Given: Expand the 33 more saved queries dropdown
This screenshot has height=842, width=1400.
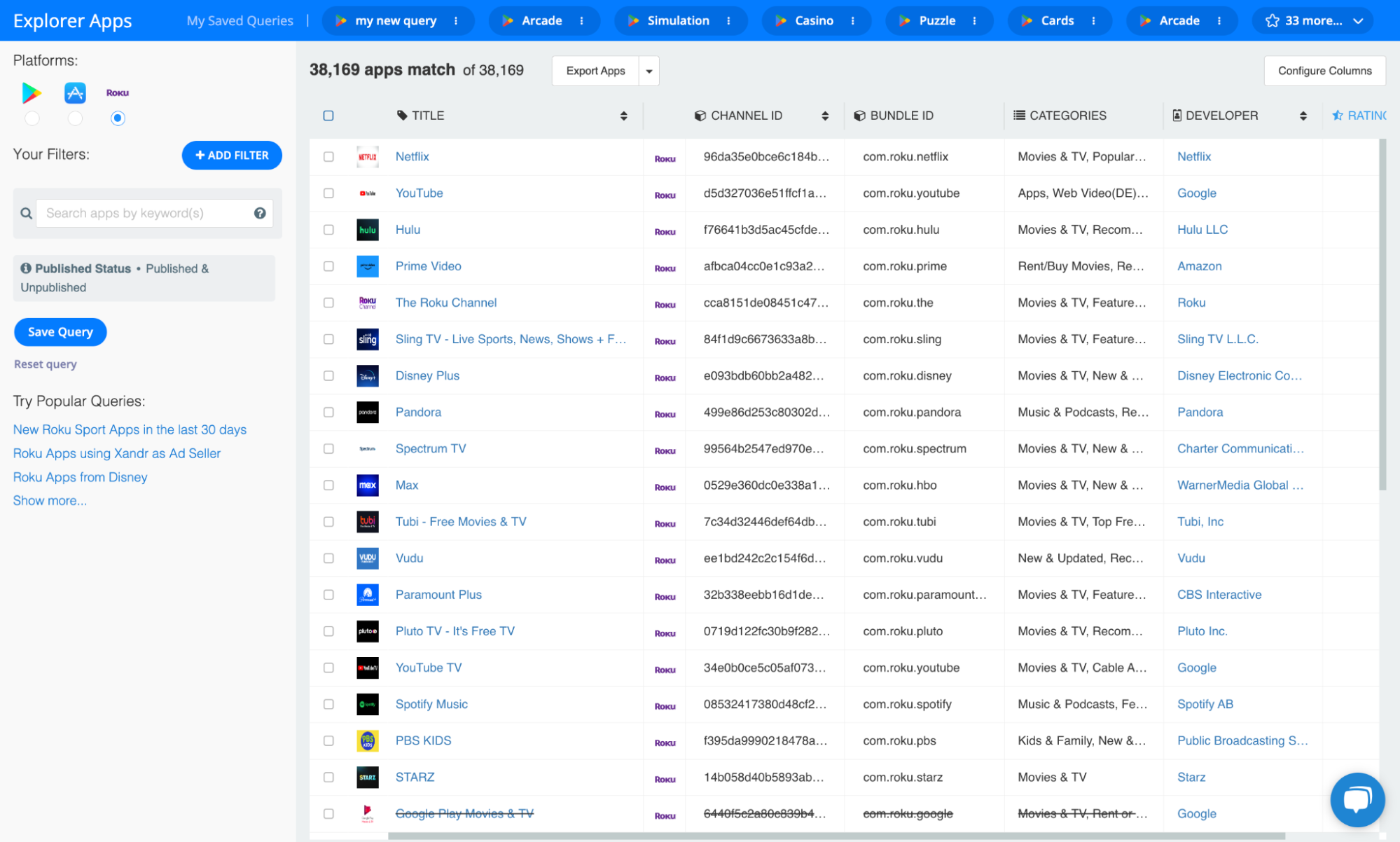Looking at the screenshot, I should coord(1314,21).
